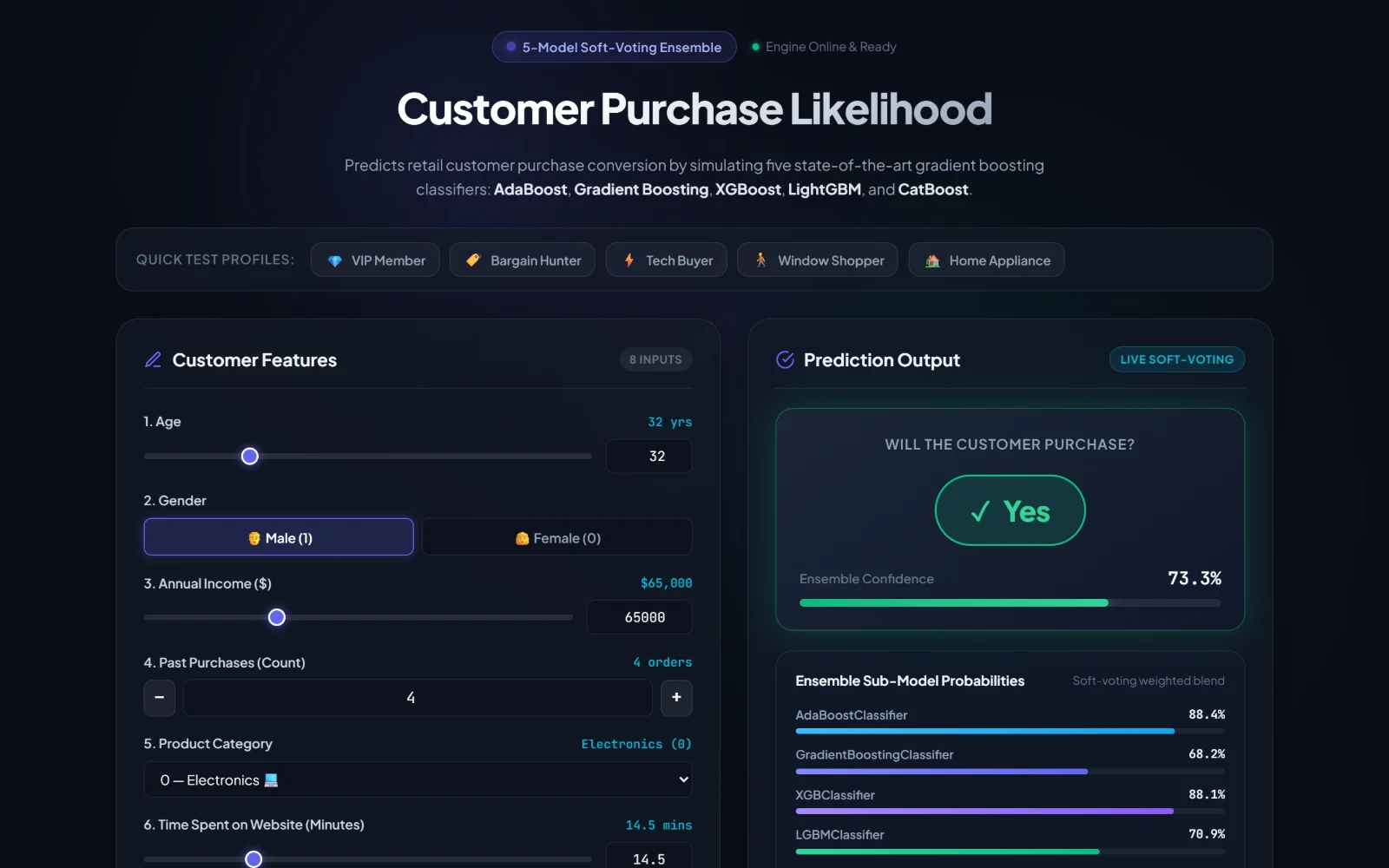Click the pencil icon beside Customer Features
This screenshot has width=1389, height=868.
153,359
